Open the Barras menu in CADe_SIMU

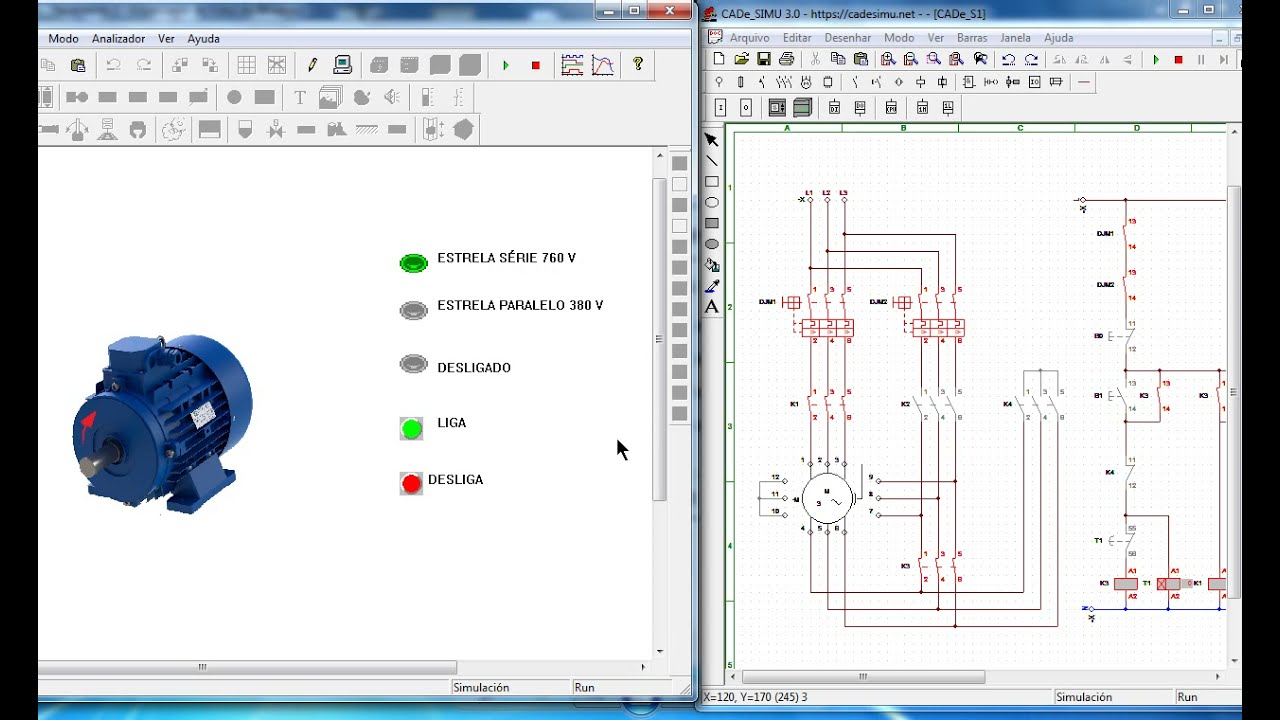tap(972, 38)
